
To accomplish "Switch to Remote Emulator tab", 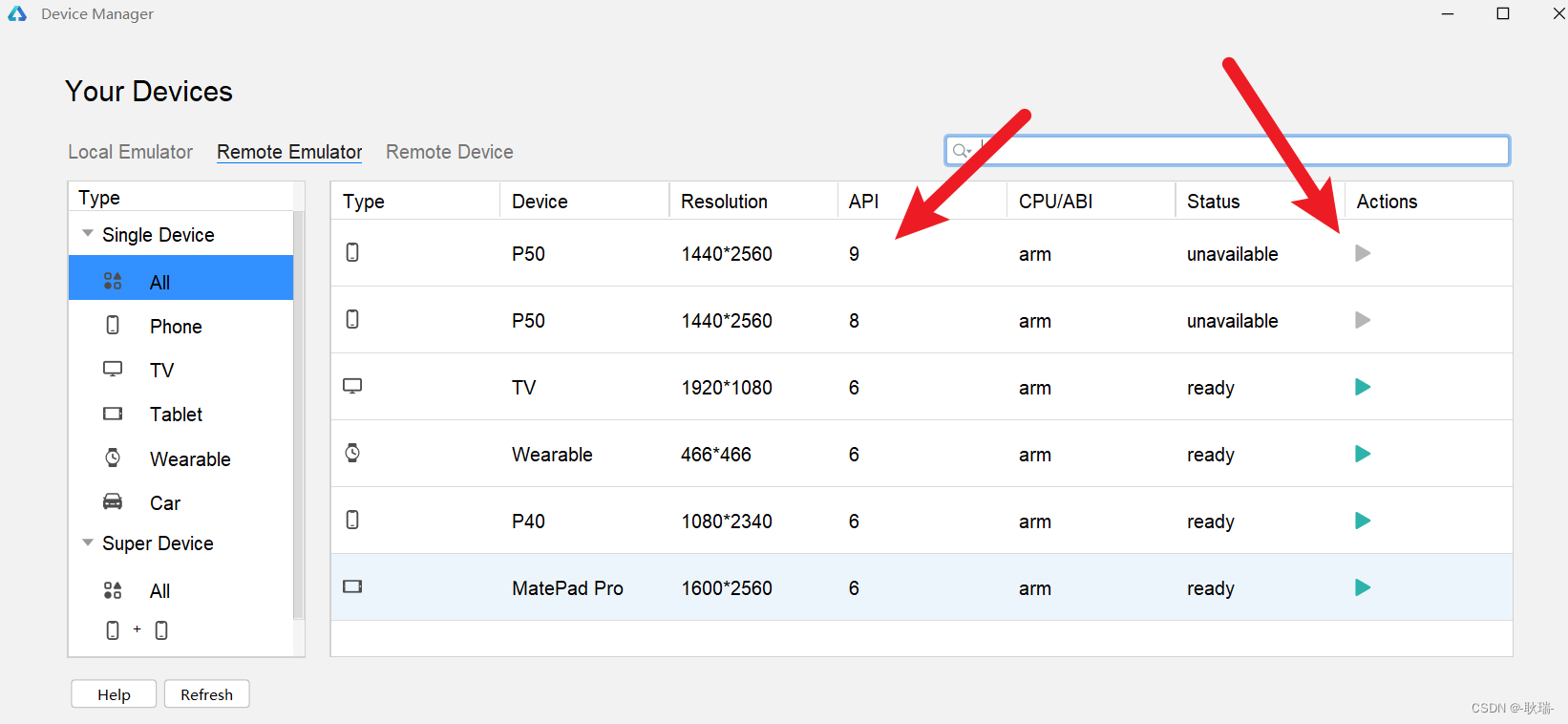I will click(x=289, y=152).
